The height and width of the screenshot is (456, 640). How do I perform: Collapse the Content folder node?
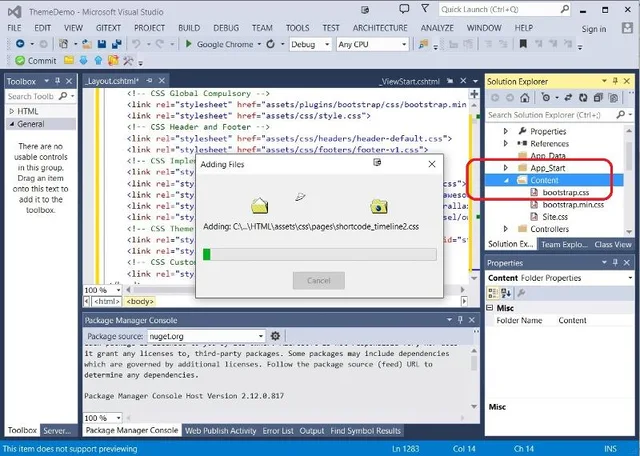[507, 180]
